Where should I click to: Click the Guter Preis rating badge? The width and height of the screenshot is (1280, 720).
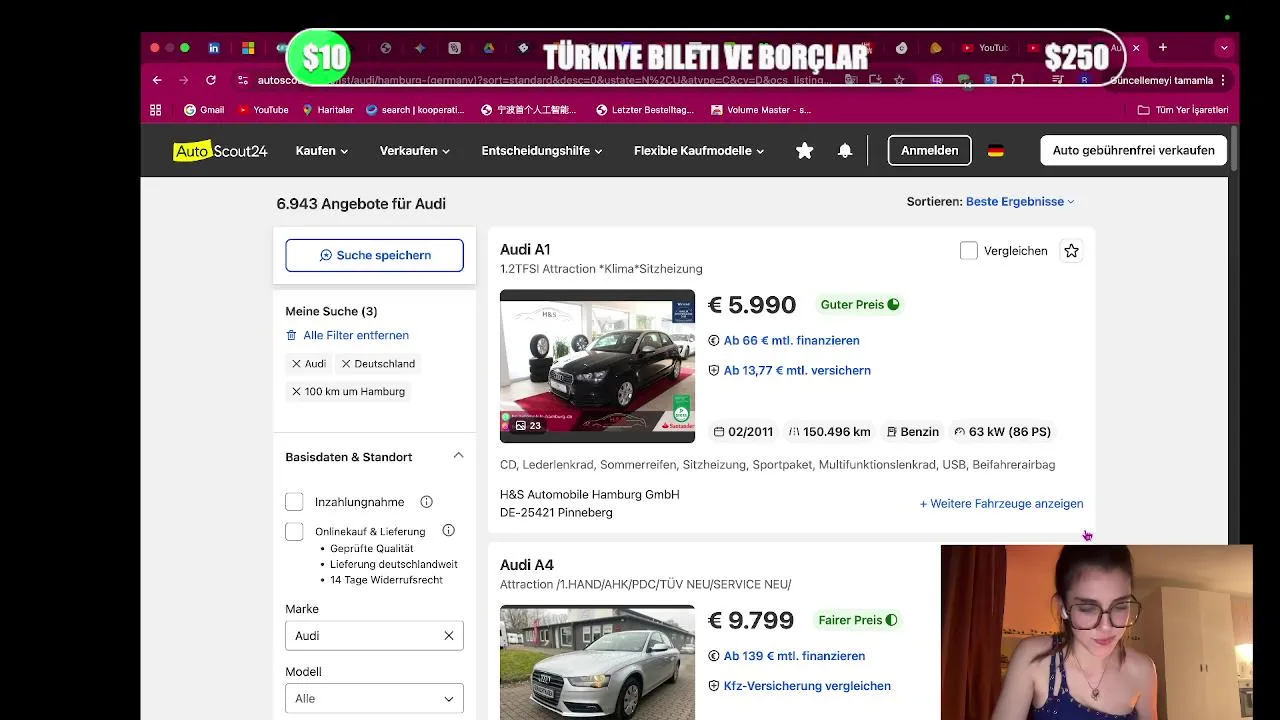point(859,305)
